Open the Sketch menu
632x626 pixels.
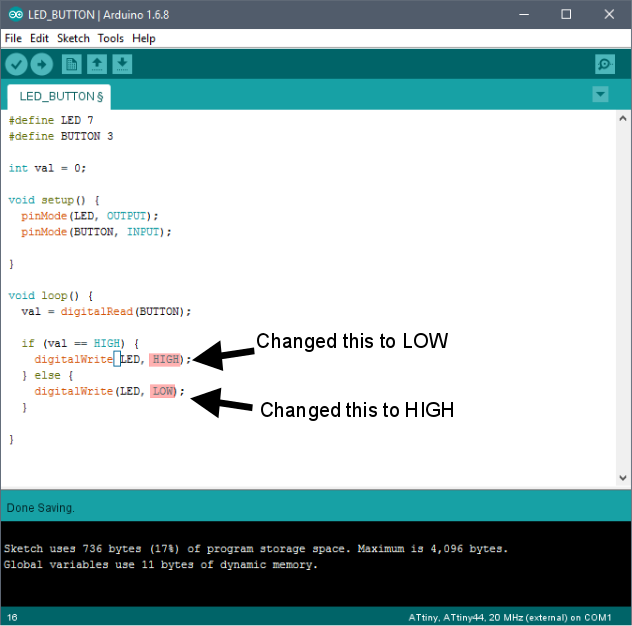[x=73, y=38]
